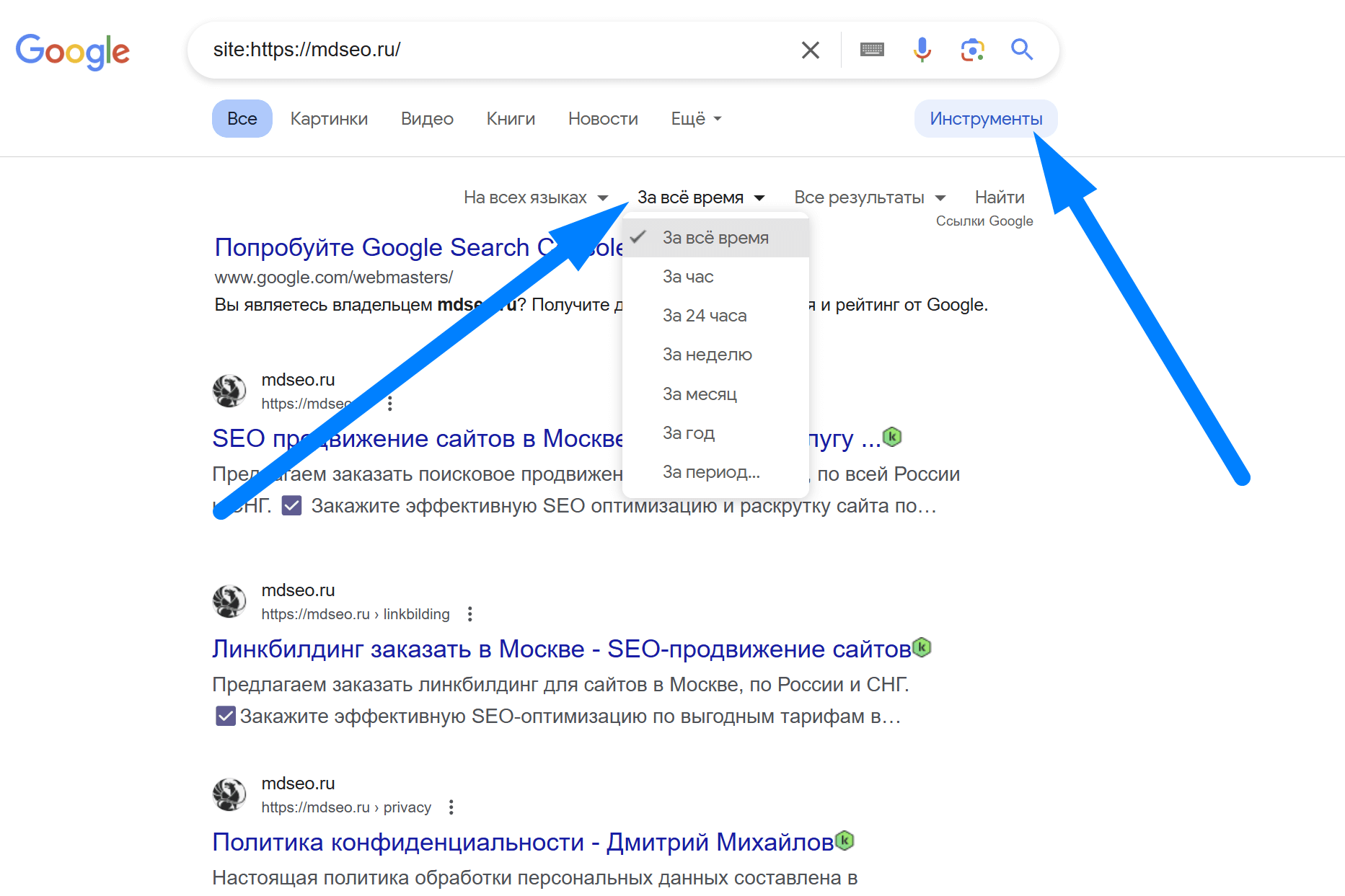Open three-dot menu of first mdseo.ru result
Image resolution: width=1345 pixels, height=896 pixels.
point(390,404)
